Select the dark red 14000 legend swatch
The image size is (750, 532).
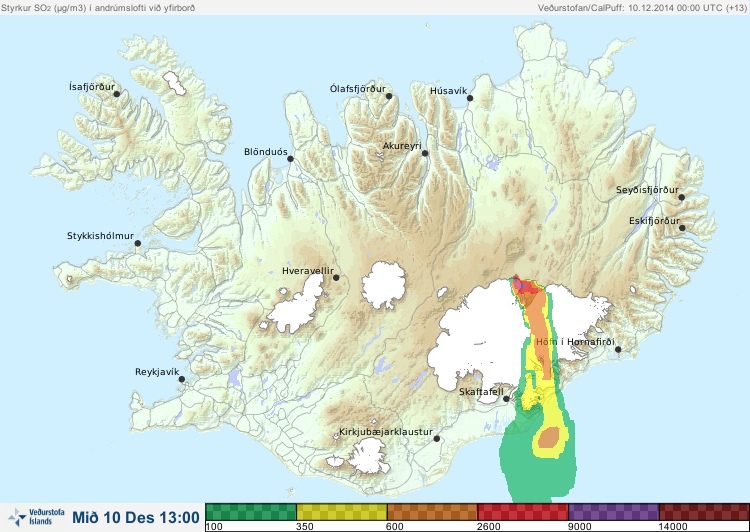(704, 512)
